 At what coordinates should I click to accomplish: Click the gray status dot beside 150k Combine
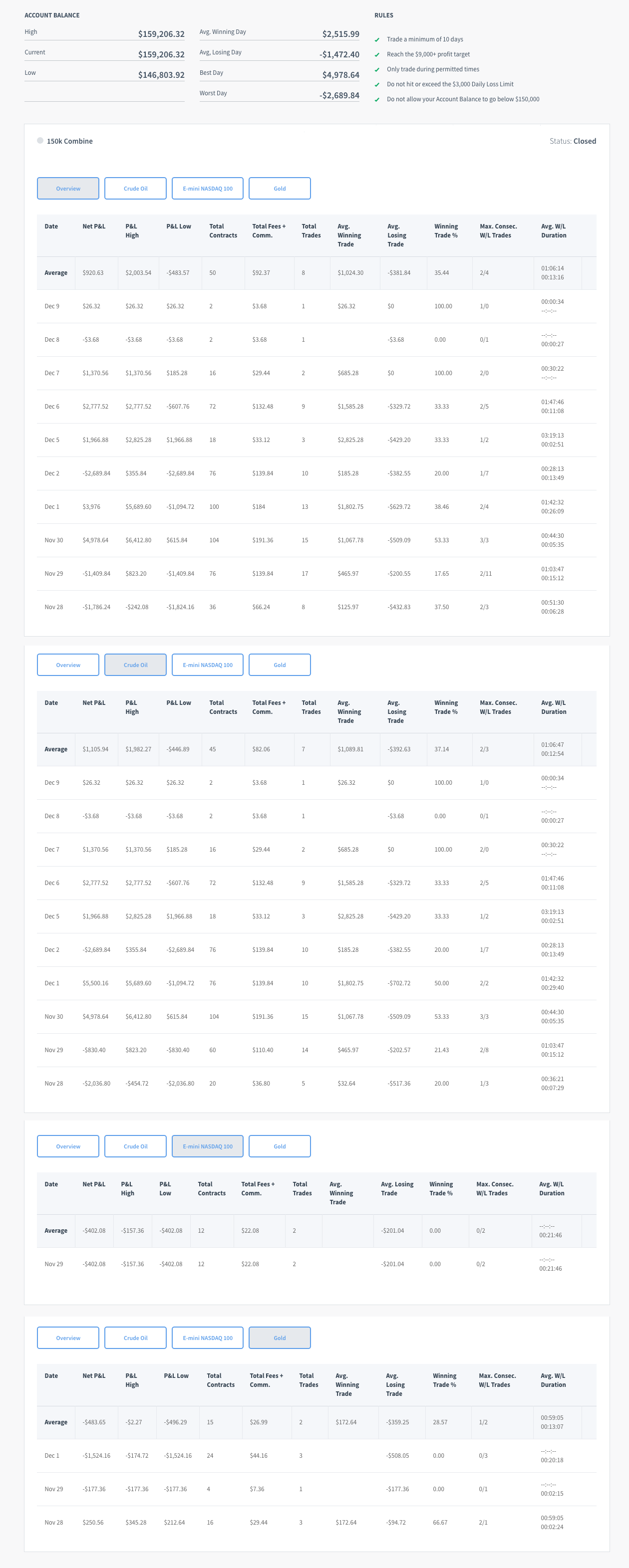click(40, 141)
